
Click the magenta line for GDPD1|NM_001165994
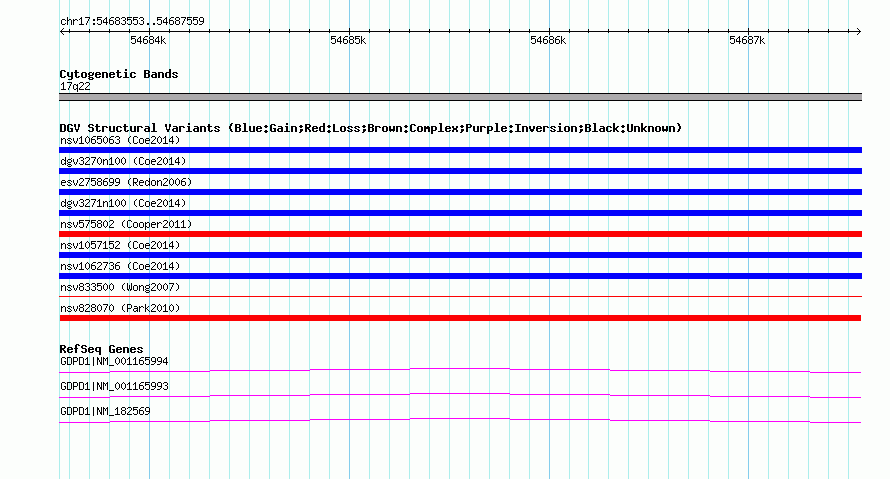(x=460, y=371)
